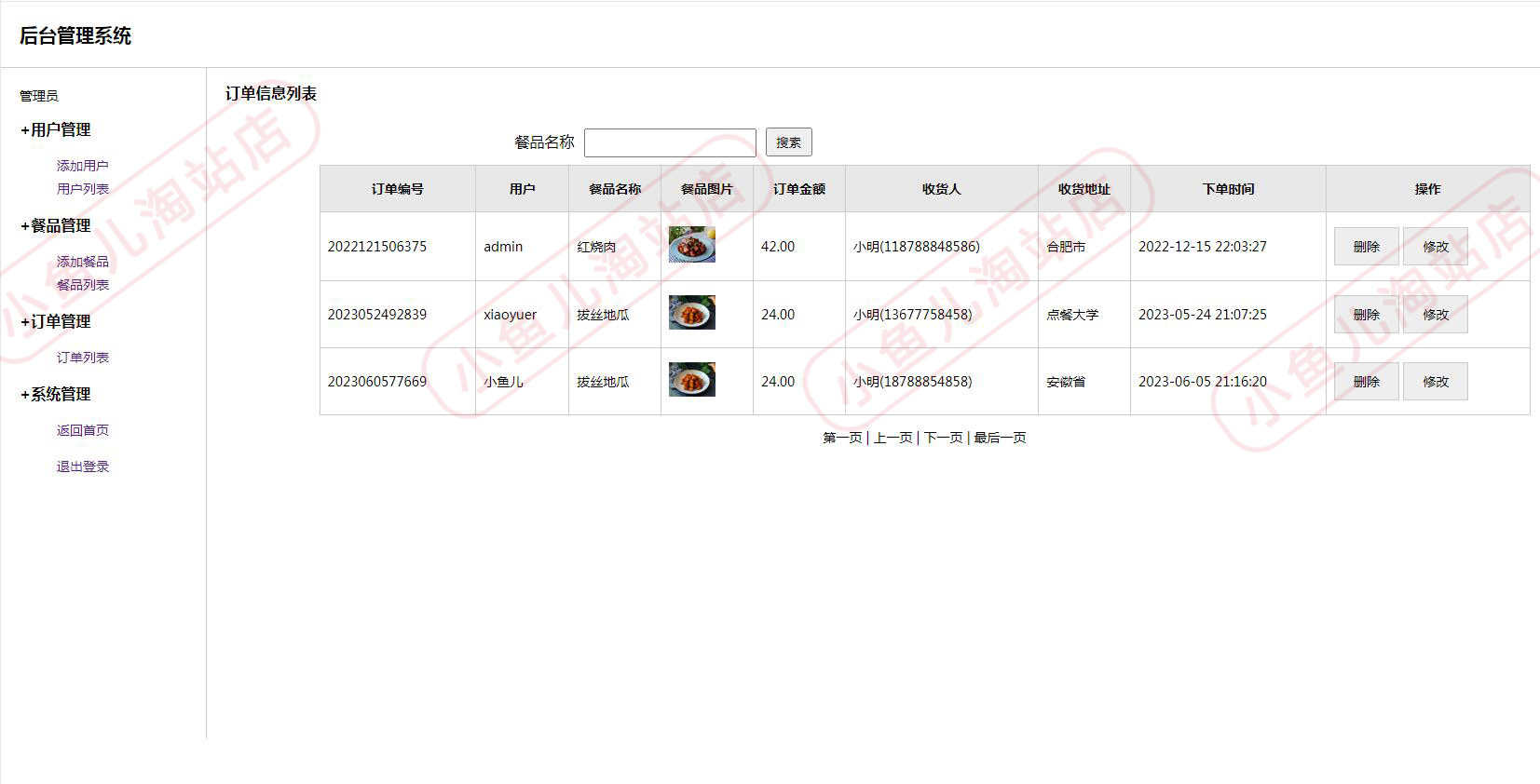Click the 操作 column header
The image size is (1540, 784).
pyautogui.click(x=1427, y=189)
